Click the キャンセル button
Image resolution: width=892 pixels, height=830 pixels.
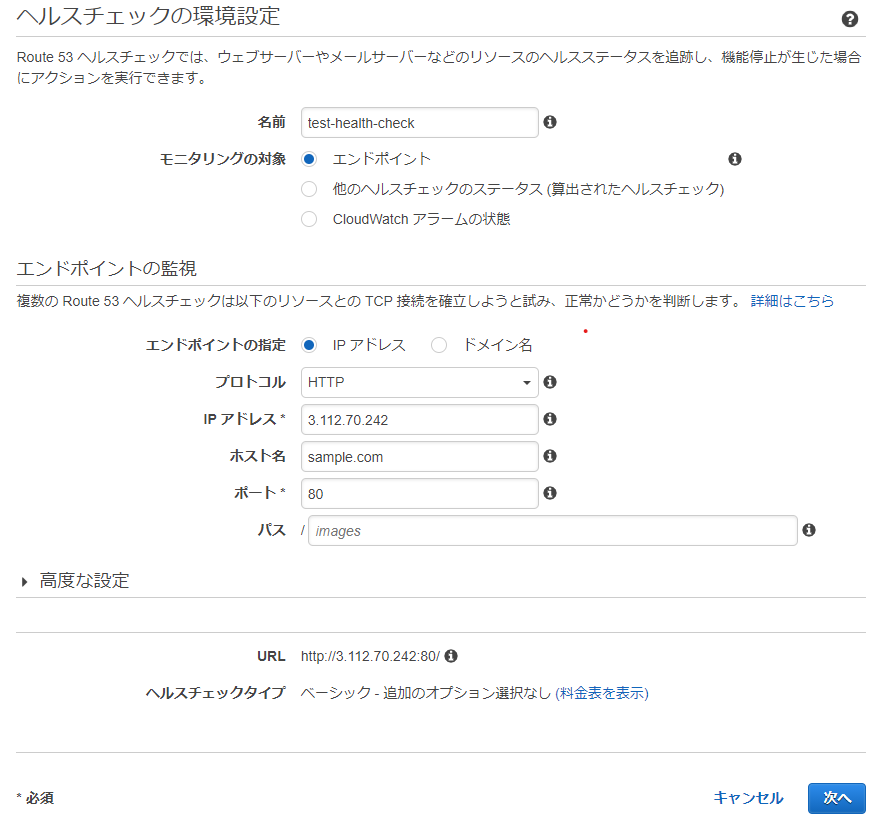click(748, 797)
